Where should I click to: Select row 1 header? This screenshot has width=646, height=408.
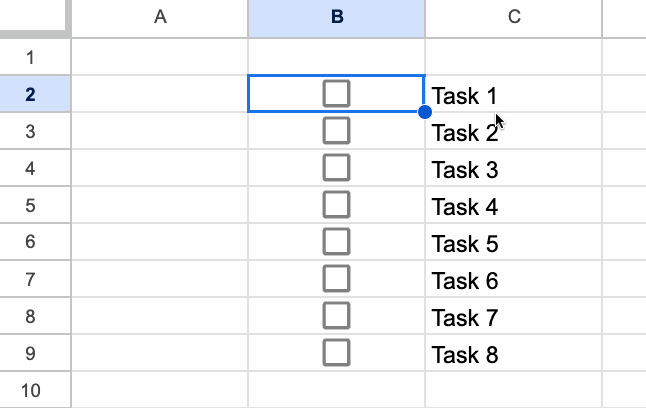tap(29, 57)
